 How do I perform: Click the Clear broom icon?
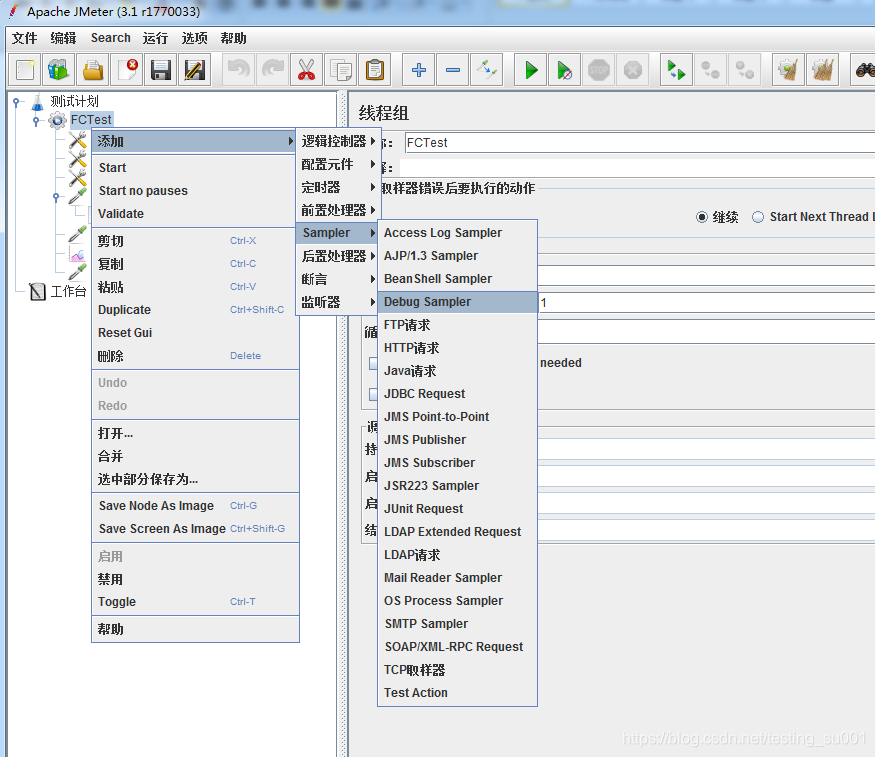pyautogui.click(x=789, y=70)
